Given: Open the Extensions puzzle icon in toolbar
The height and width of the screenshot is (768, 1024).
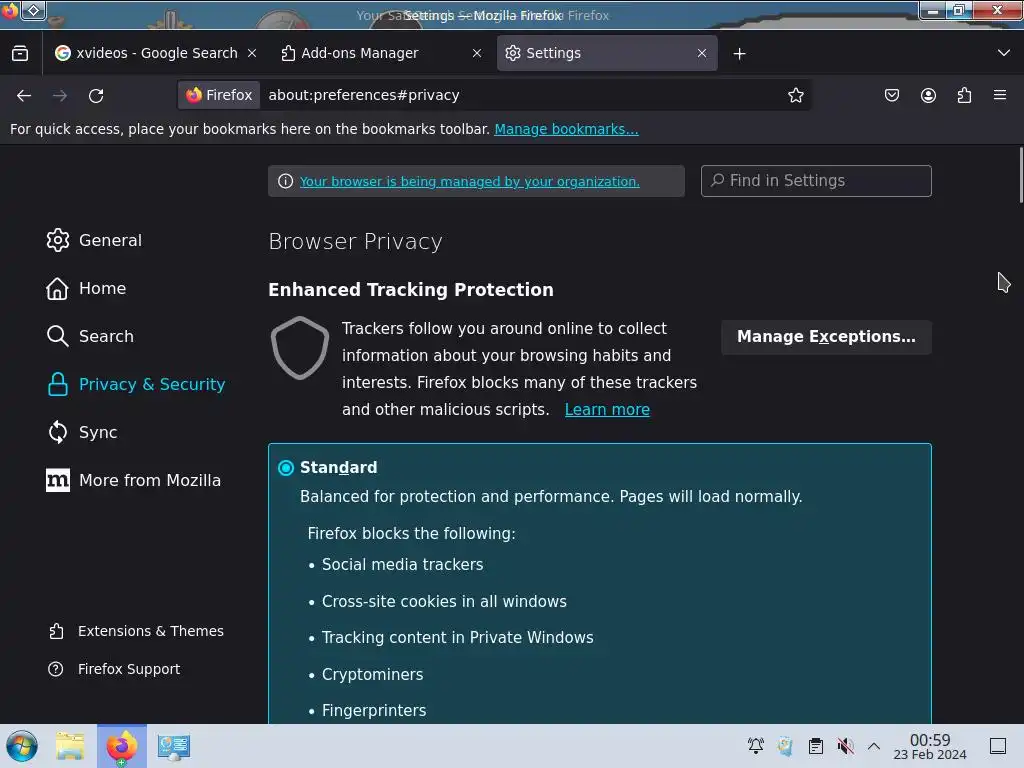Looking at the screenshot, I should coord(964,95).
